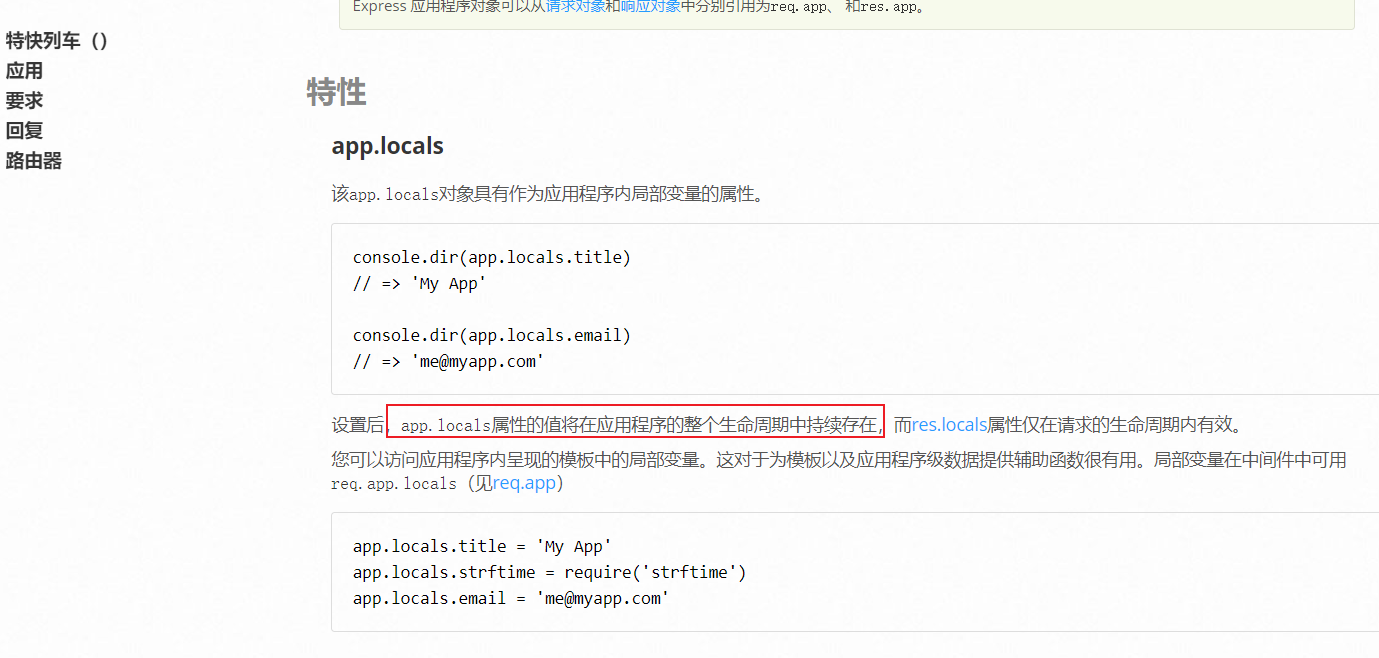Open the res.locals link
The image size is (1379, 658).
click(x=950, y=425)
